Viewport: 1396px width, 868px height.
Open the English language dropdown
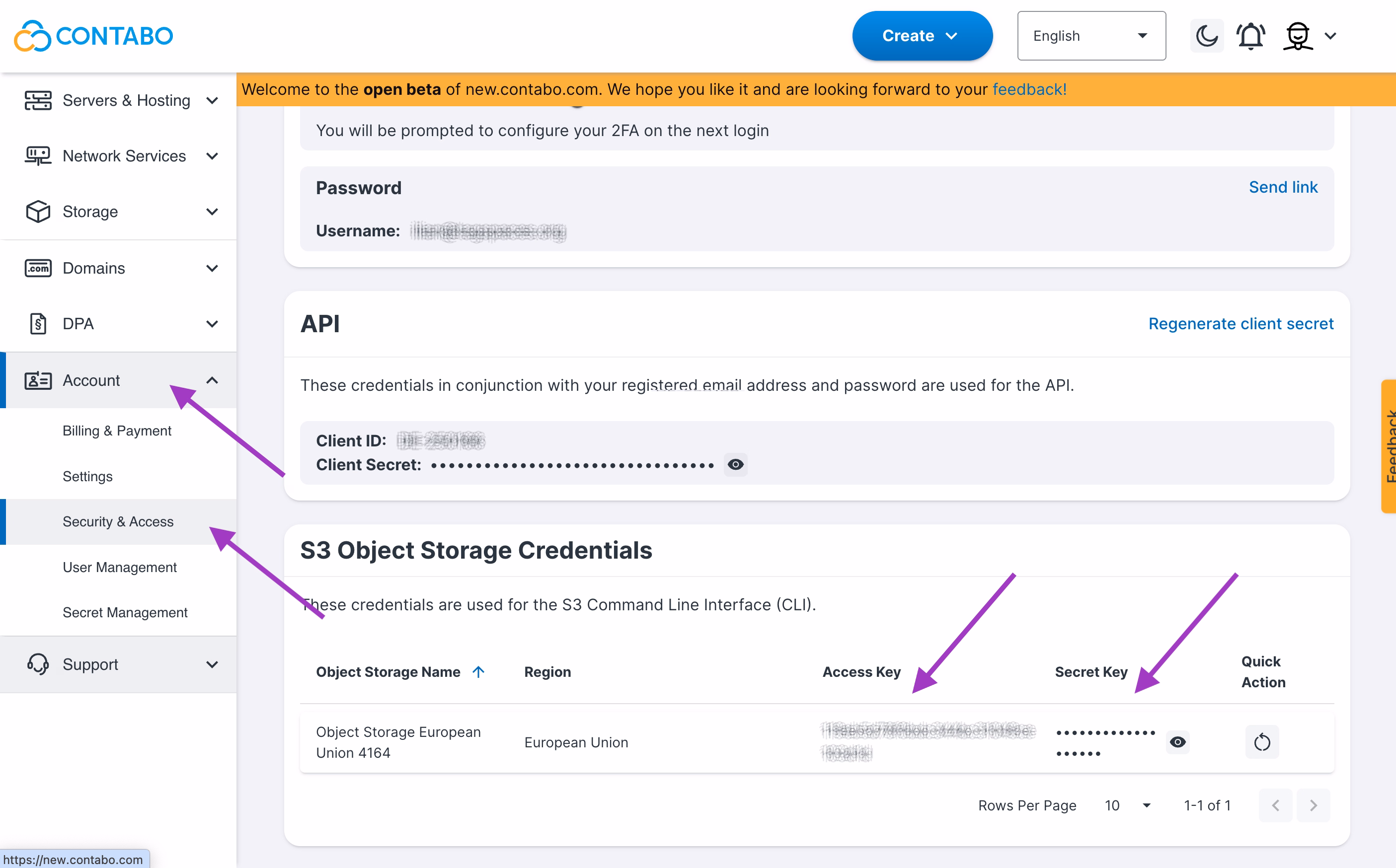pyautogui.click(x=1091, y=36)
